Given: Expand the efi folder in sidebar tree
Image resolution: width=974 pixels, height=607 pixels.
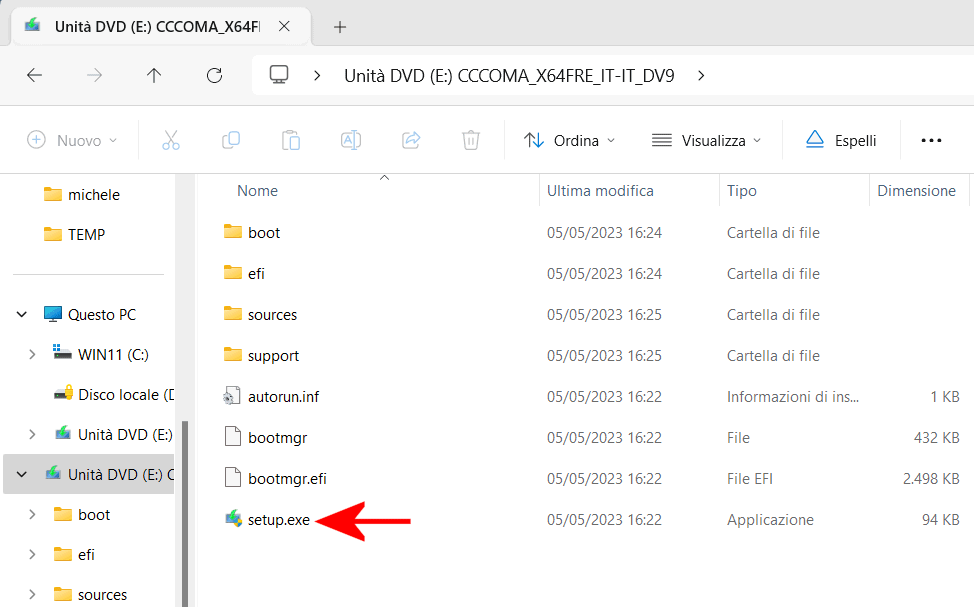Looking at the screenshot, I should 32,554.
